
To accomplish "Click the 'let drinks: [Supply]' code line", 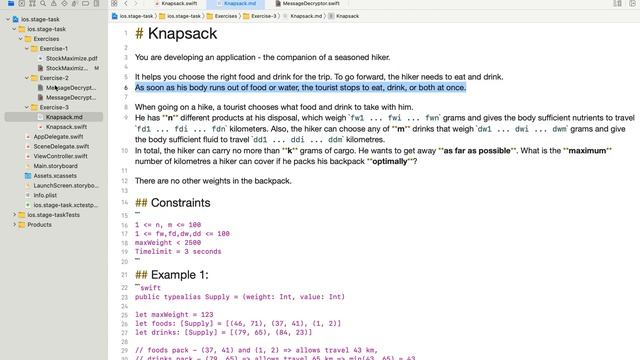I will (x=223, y=333).
